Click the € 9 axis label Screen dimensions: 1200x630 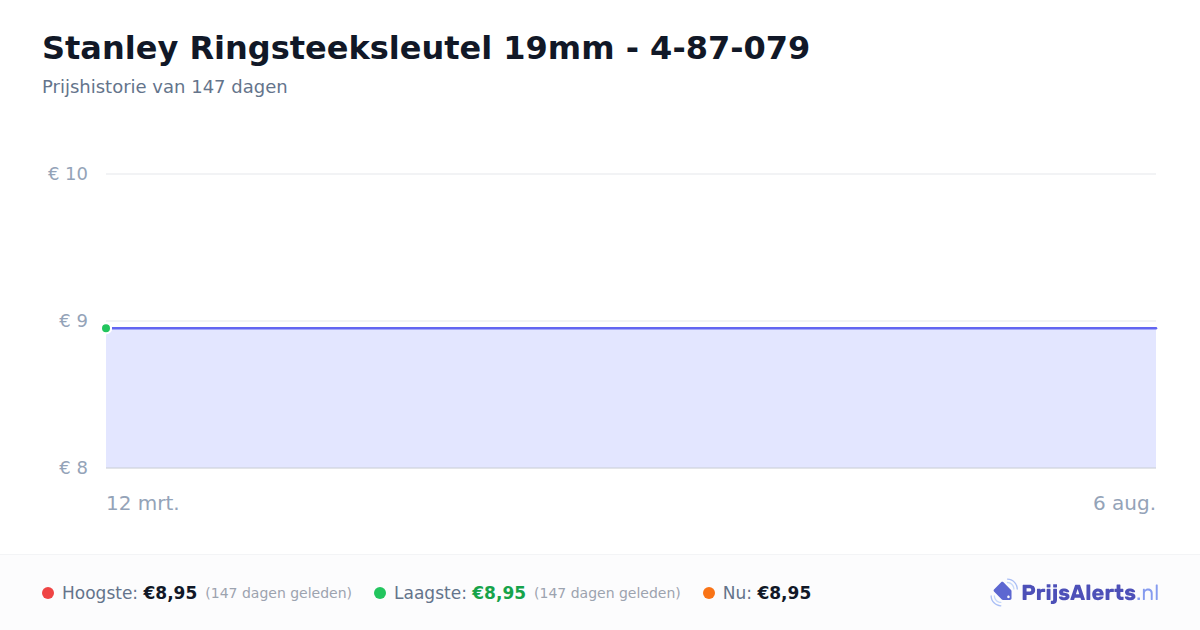pos(73,321)
